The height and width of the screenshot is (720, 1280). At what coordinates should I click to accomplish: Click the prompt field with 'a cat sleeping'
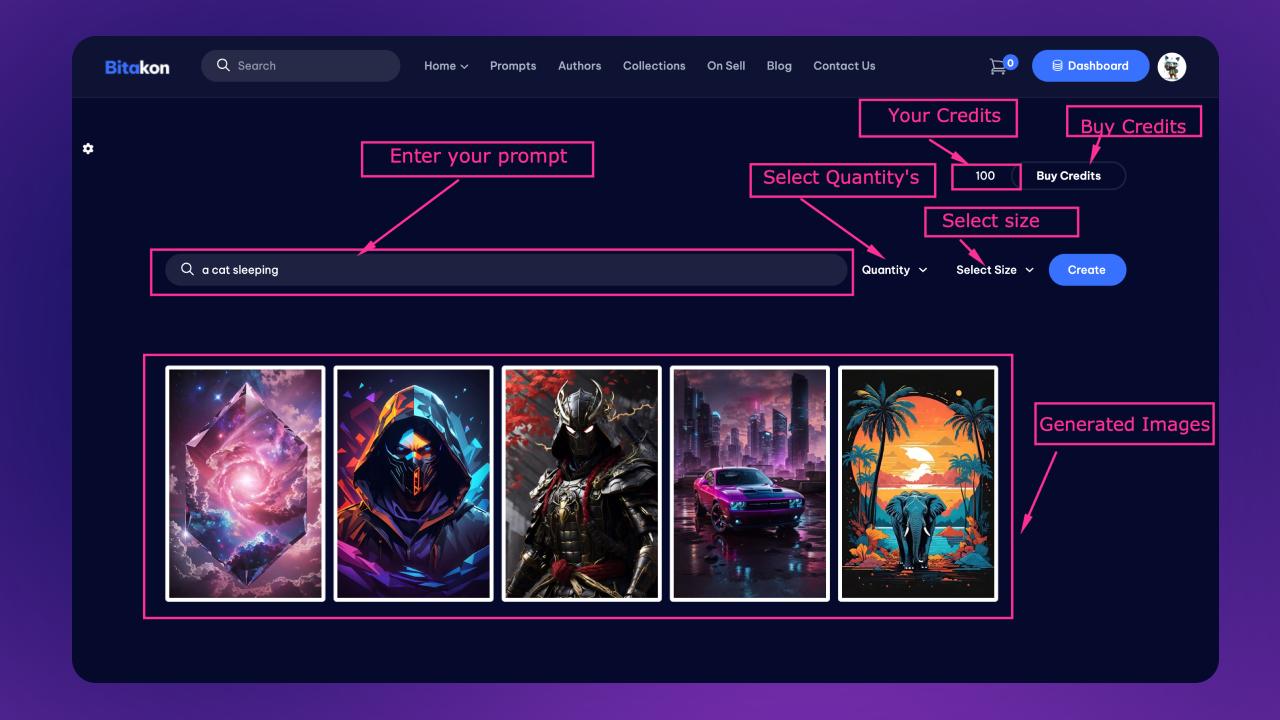[x=506, y=270]
